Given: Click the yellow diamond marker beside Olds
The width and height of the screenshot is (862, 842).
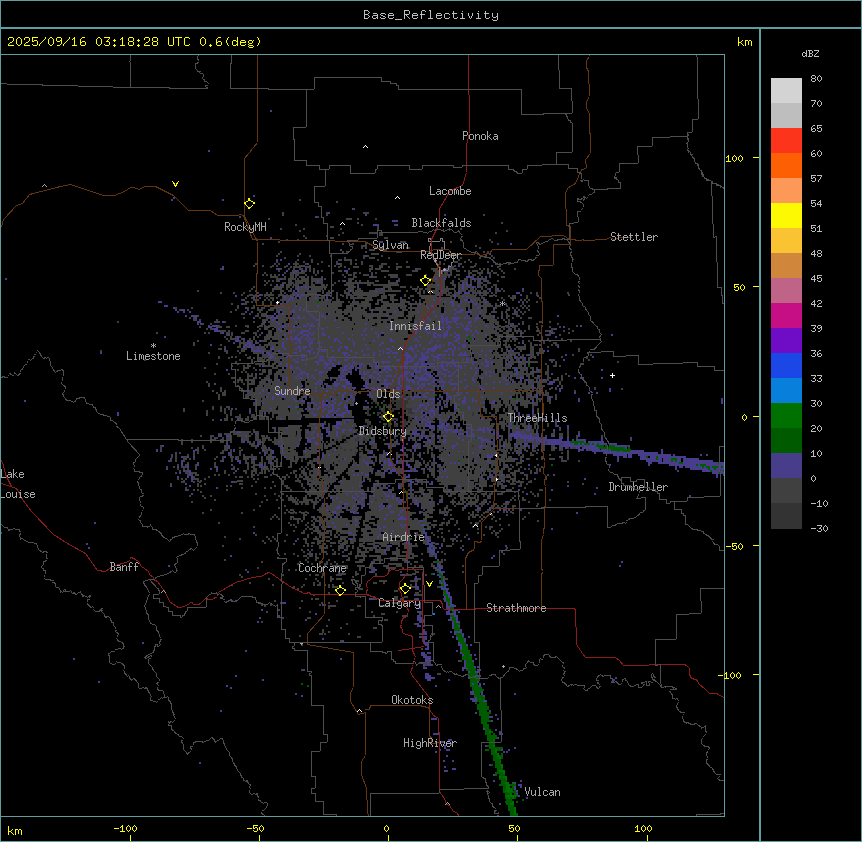Looking at the screenshot, I should tap(388, 417).
